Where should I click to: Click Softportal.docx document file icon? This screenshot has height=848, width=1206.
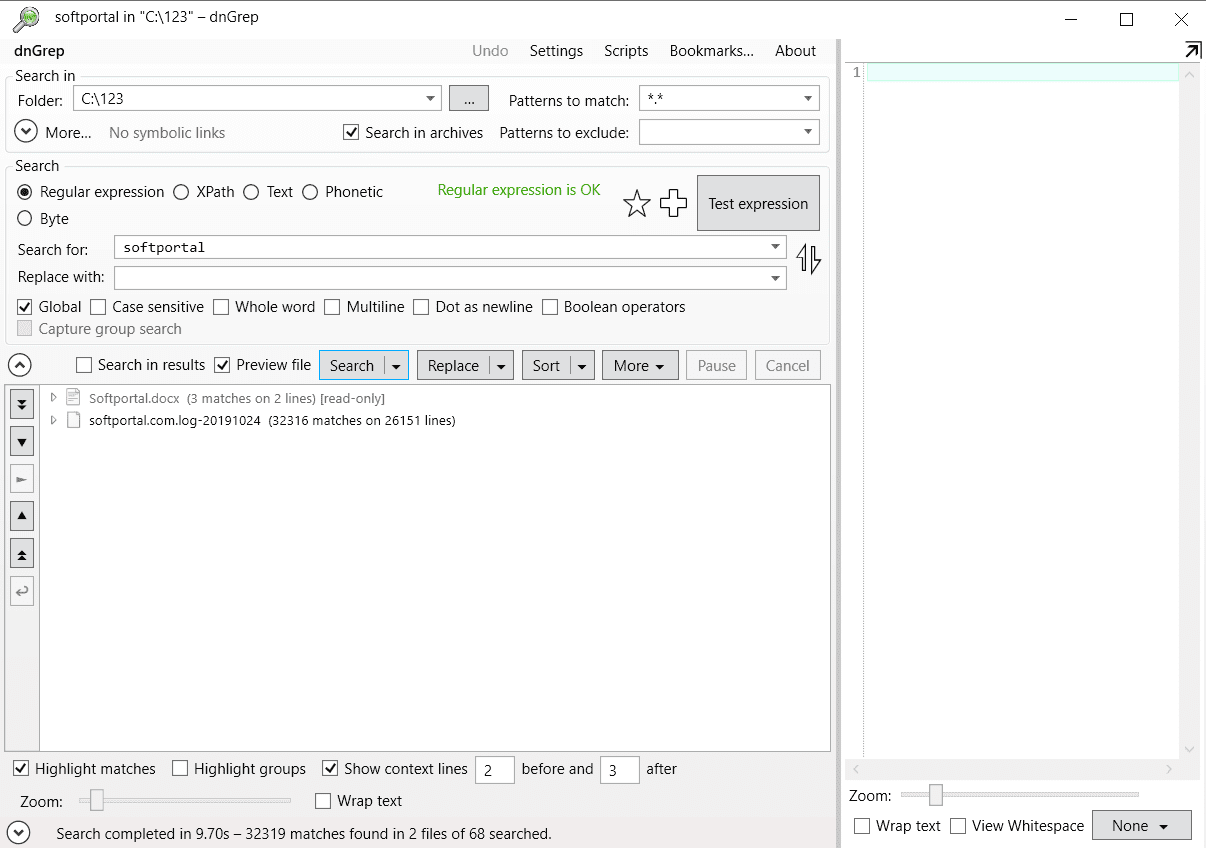pos(73,398)
